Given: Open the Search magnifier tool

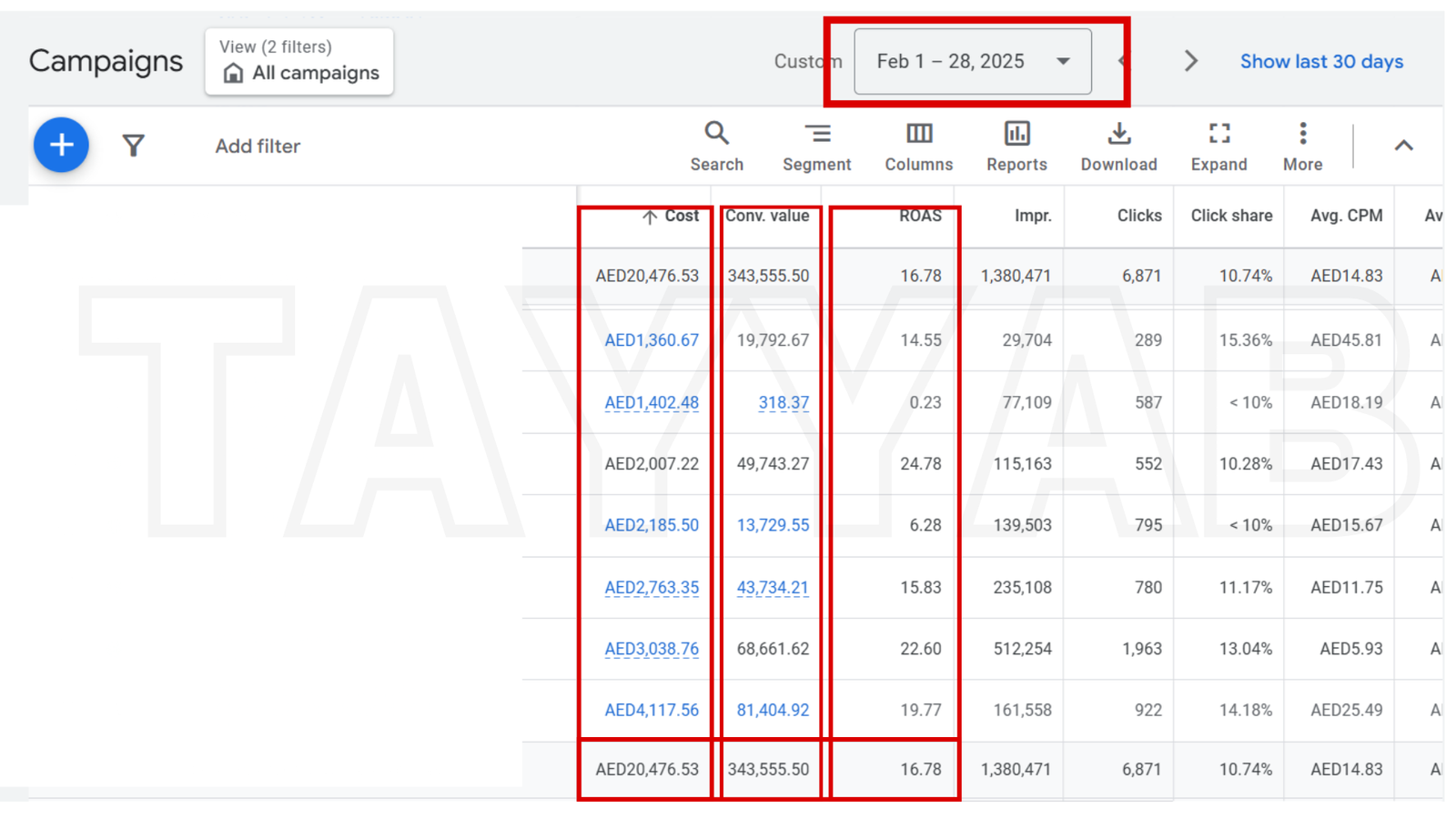Looking at the screenshot, I should coord(716,146).
